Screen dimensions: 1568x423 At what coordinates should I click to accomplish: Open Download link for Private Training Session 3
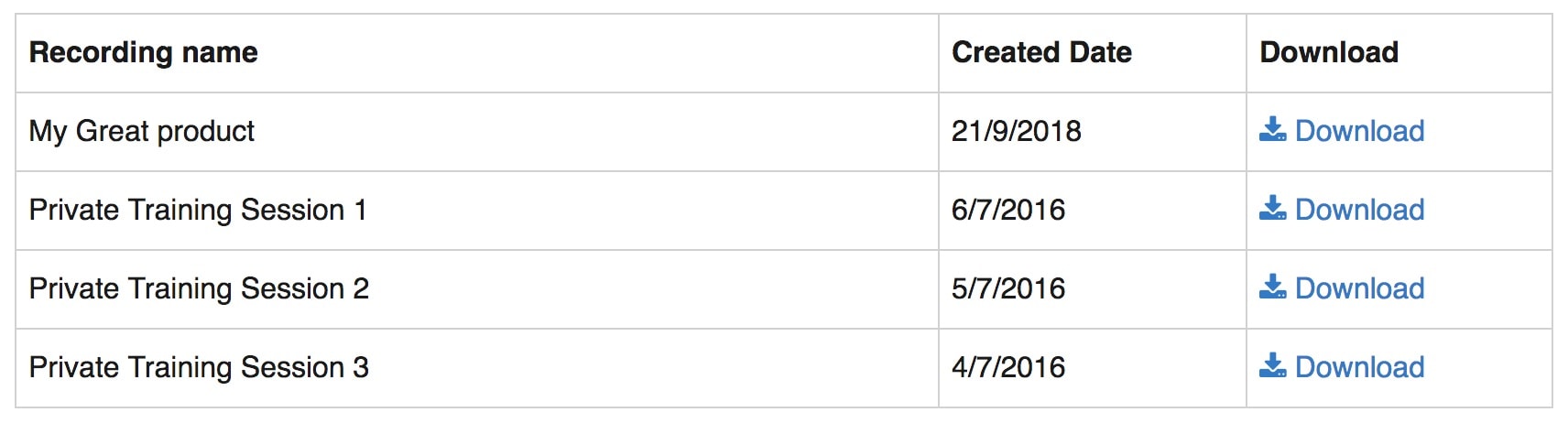pos(1342,367)
